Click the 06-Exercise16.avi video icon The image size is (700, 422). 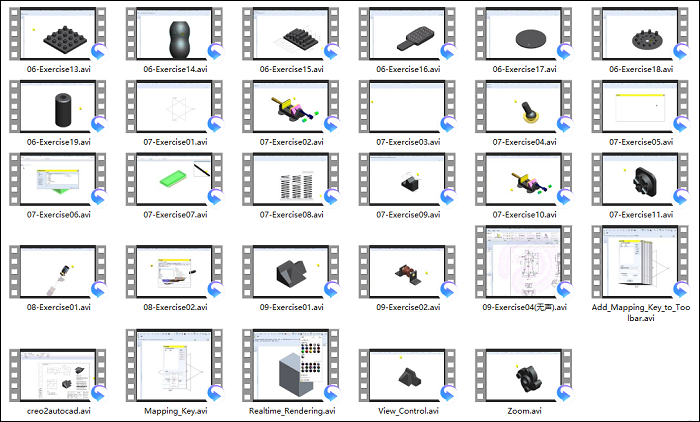point(408,34)
